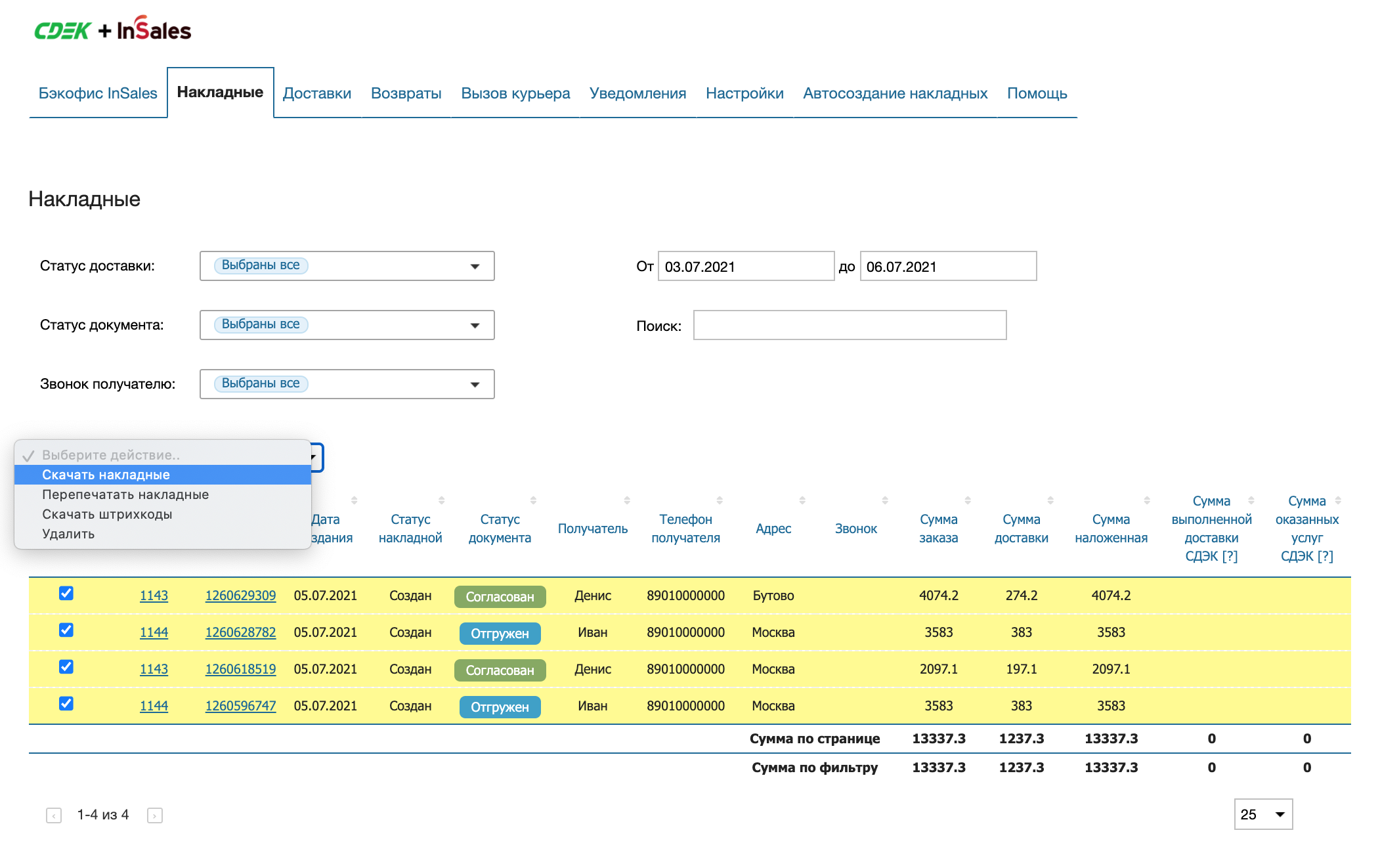Click next page arrow in pagination
This screenshot has width=1380, height=868.
(155, 815)
